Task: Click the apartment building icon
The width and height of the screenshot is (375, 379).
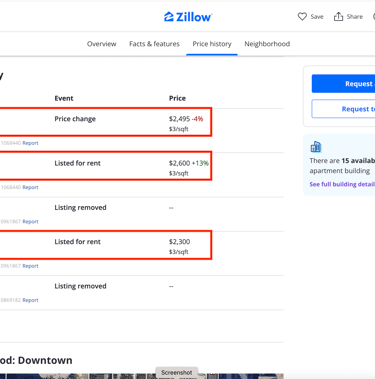Action: tap(316, 146)
